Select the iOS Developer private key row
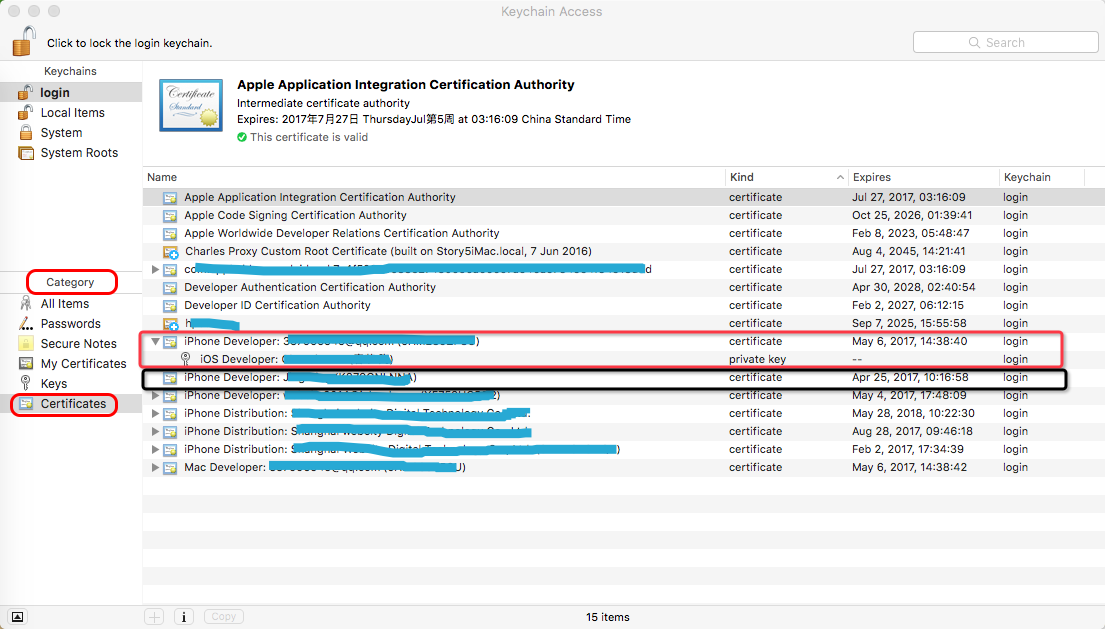 click(624, 359)
